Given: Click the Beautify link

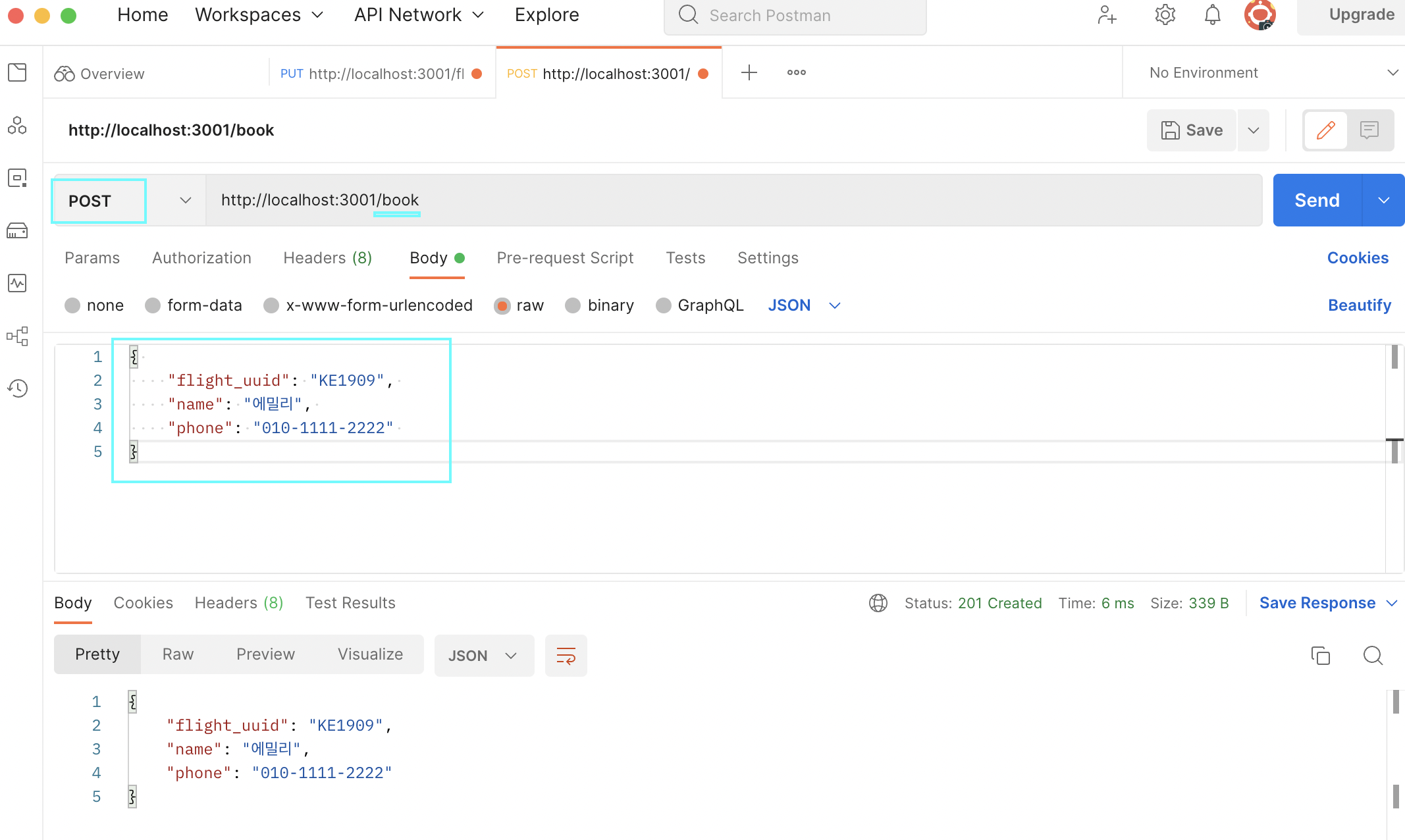Looking at the screenshot, I should click(1359, 305).
